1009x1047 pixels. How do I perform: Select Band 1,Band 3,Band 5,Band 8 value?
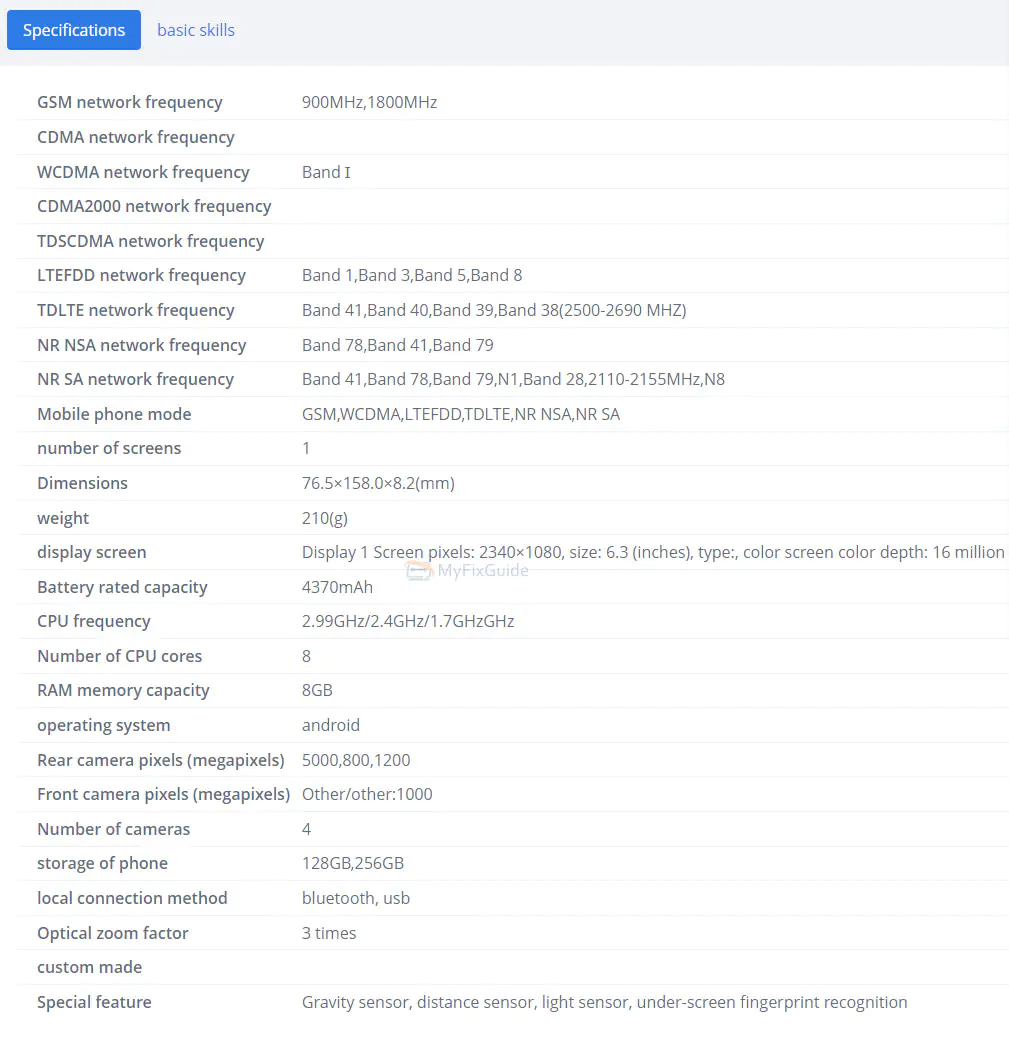[412, 275]
